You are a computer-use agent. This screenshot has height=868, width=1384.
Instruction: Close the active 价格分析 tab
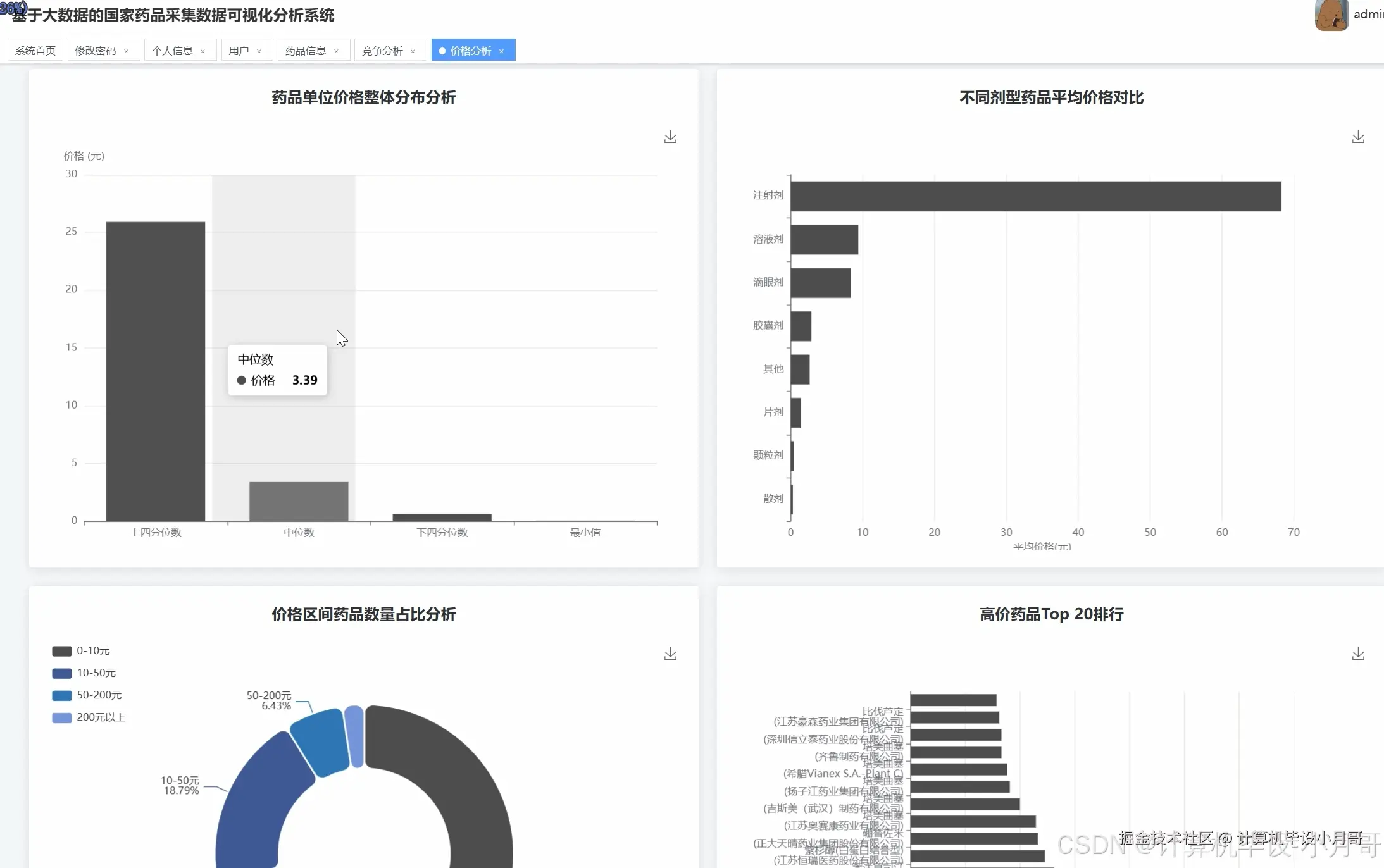(x=502, y=51)
